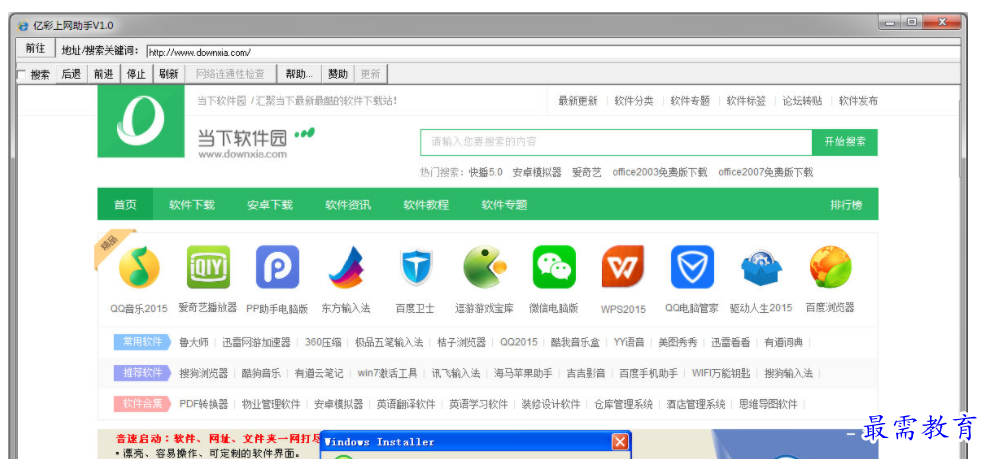Open the 排行榜 nav item
985x459 pixels.
846,205
